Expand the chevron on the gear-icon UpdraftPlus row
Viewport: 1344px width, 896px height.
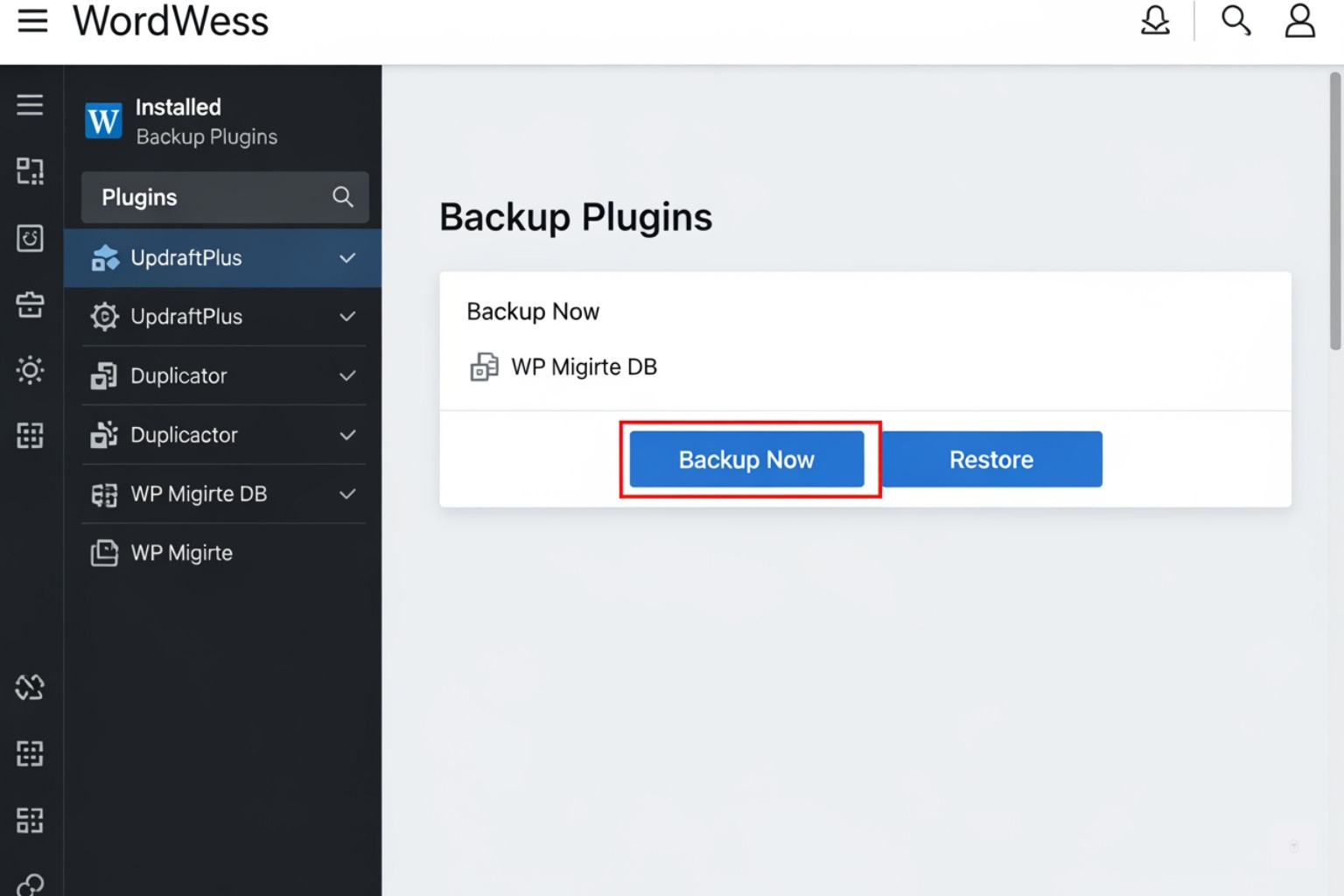click(347, 317)
